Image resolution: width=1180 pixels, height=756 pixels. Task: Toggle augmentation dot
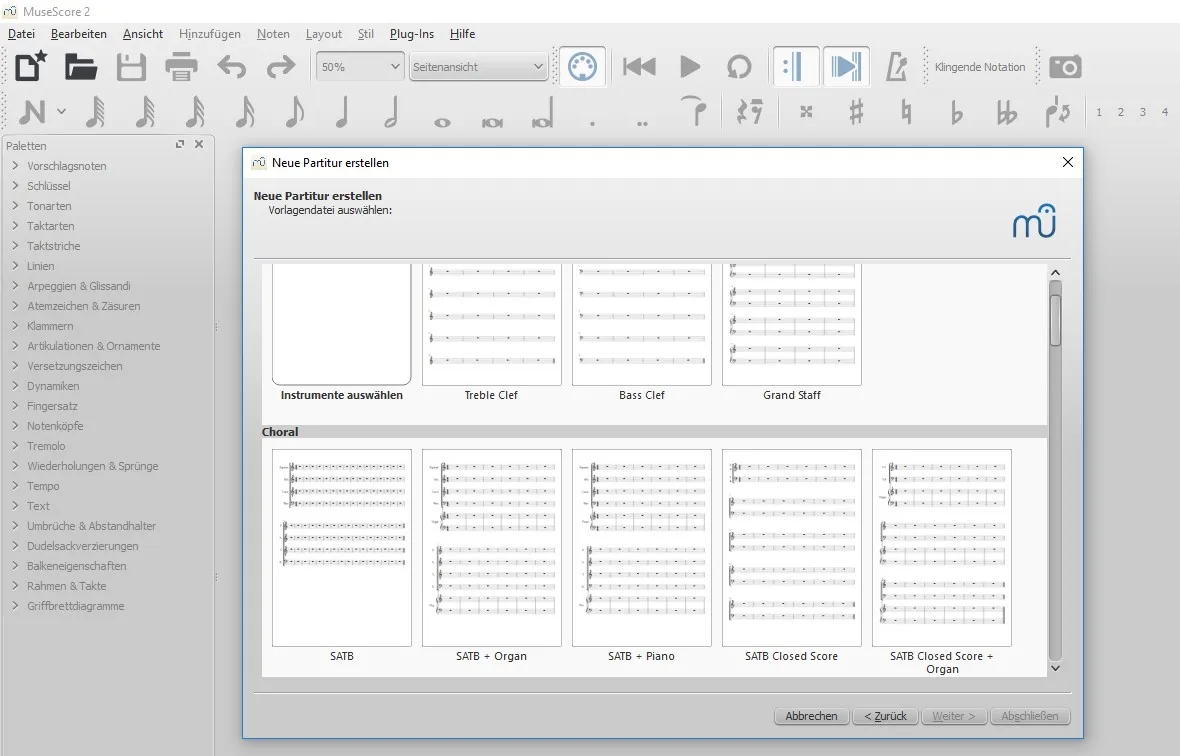(592, 123)
